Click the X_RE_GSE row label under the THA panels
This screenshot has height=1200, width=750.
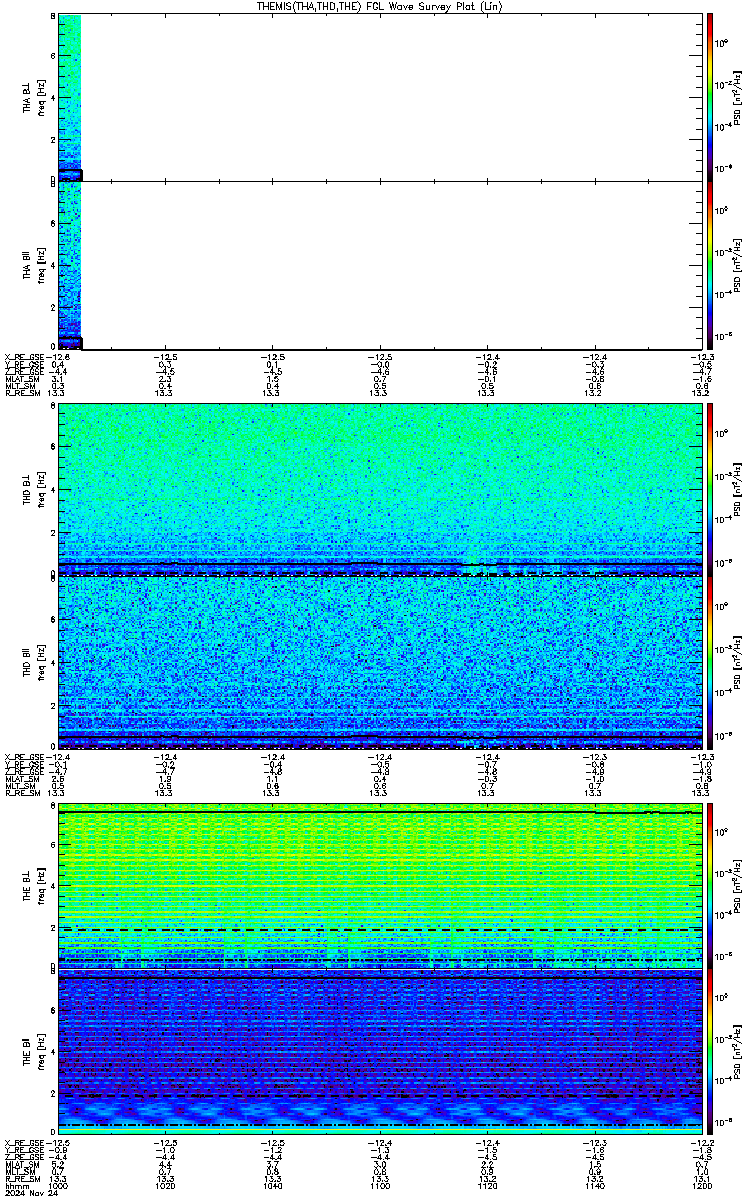coord(25,357)
